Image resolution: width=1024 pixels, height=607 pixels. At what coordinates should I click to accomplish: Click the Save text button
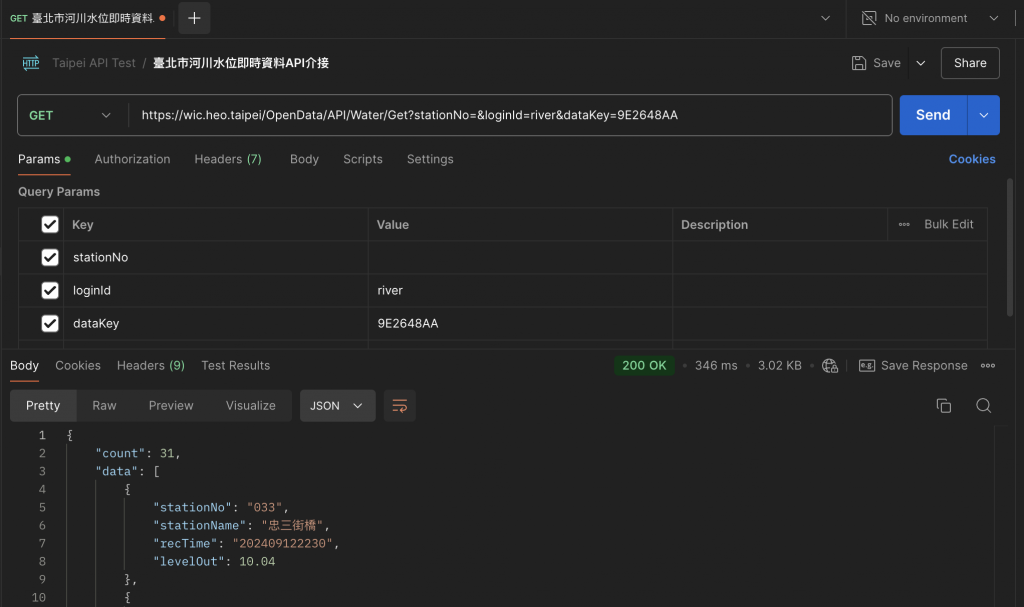coord(887,63)
